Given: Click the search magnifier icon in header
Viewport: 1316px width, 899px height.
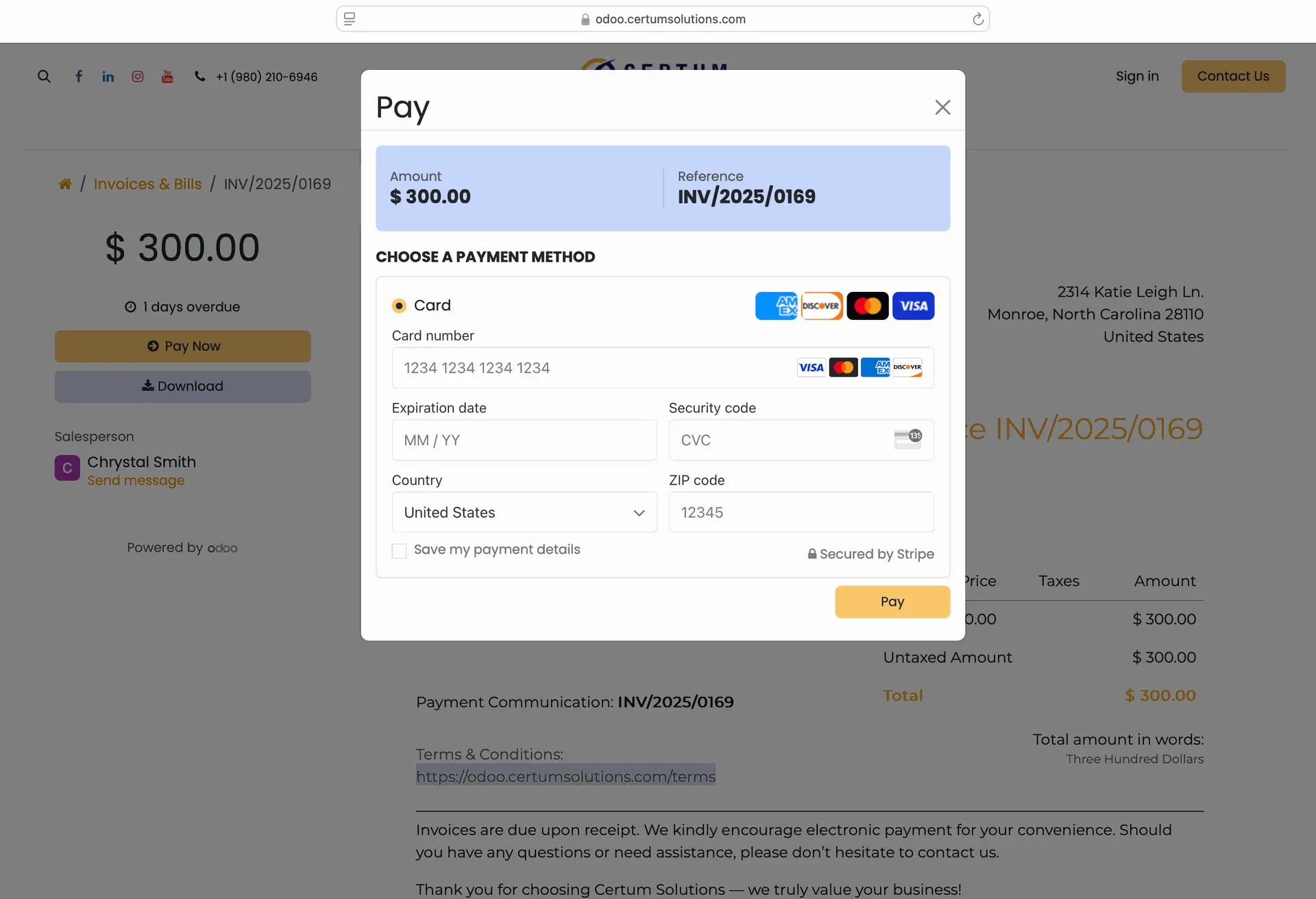Looking at the screenshot, I should point(44,76).
